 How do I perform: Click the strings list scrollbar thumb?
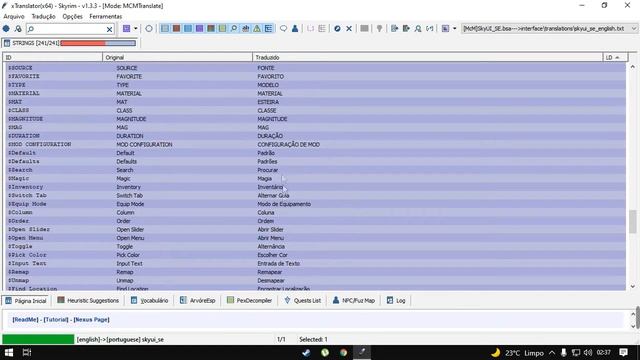click(633, 221)
